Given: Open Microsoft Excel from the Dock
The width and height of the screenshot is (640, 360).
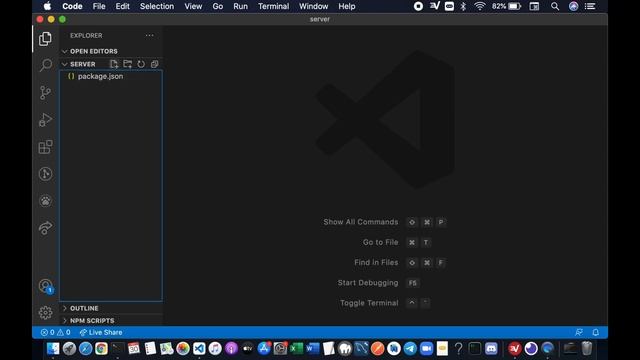Looking at the screenshot, I should pyautogui.click(x=296, y=349).
